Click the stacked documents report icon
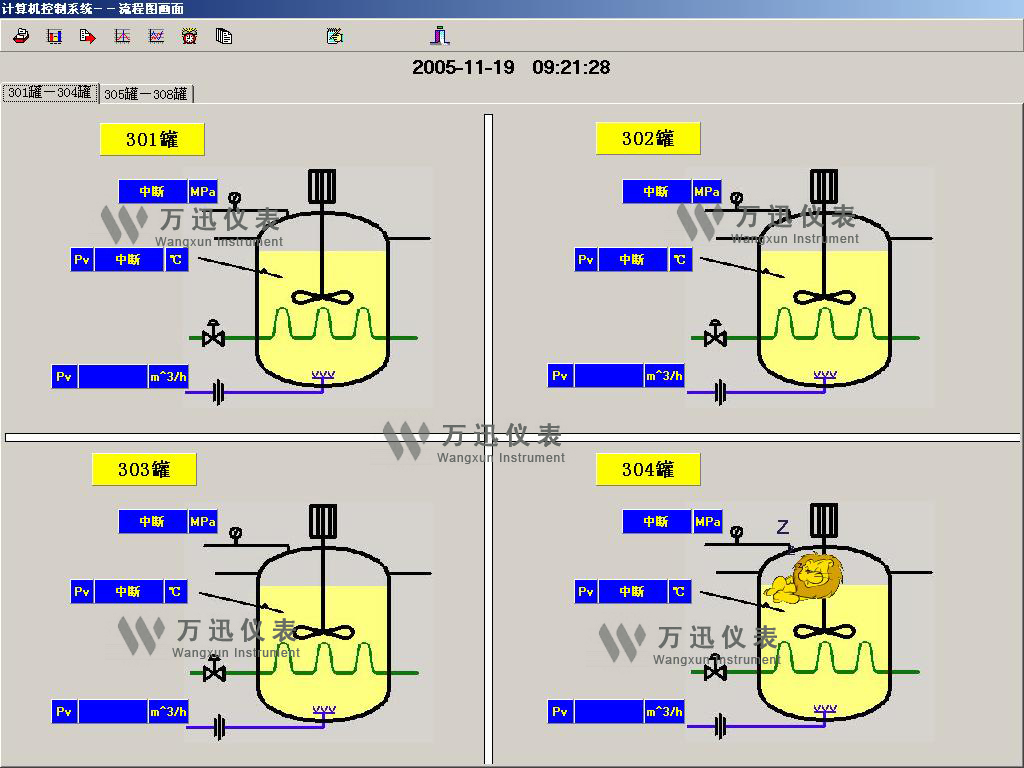 tap(224, 37)
